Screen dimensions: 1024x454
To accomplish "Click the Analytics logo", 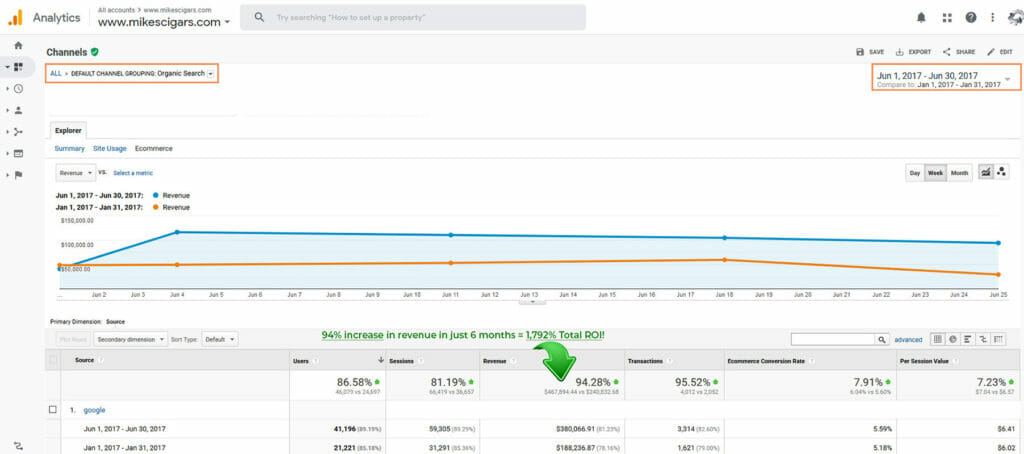I will click(16, 18).
